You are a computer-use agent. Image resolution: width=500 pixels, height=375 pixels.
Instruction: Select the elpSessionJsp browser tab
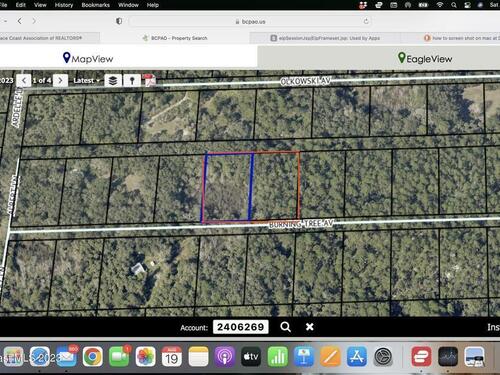click(325, 38)
